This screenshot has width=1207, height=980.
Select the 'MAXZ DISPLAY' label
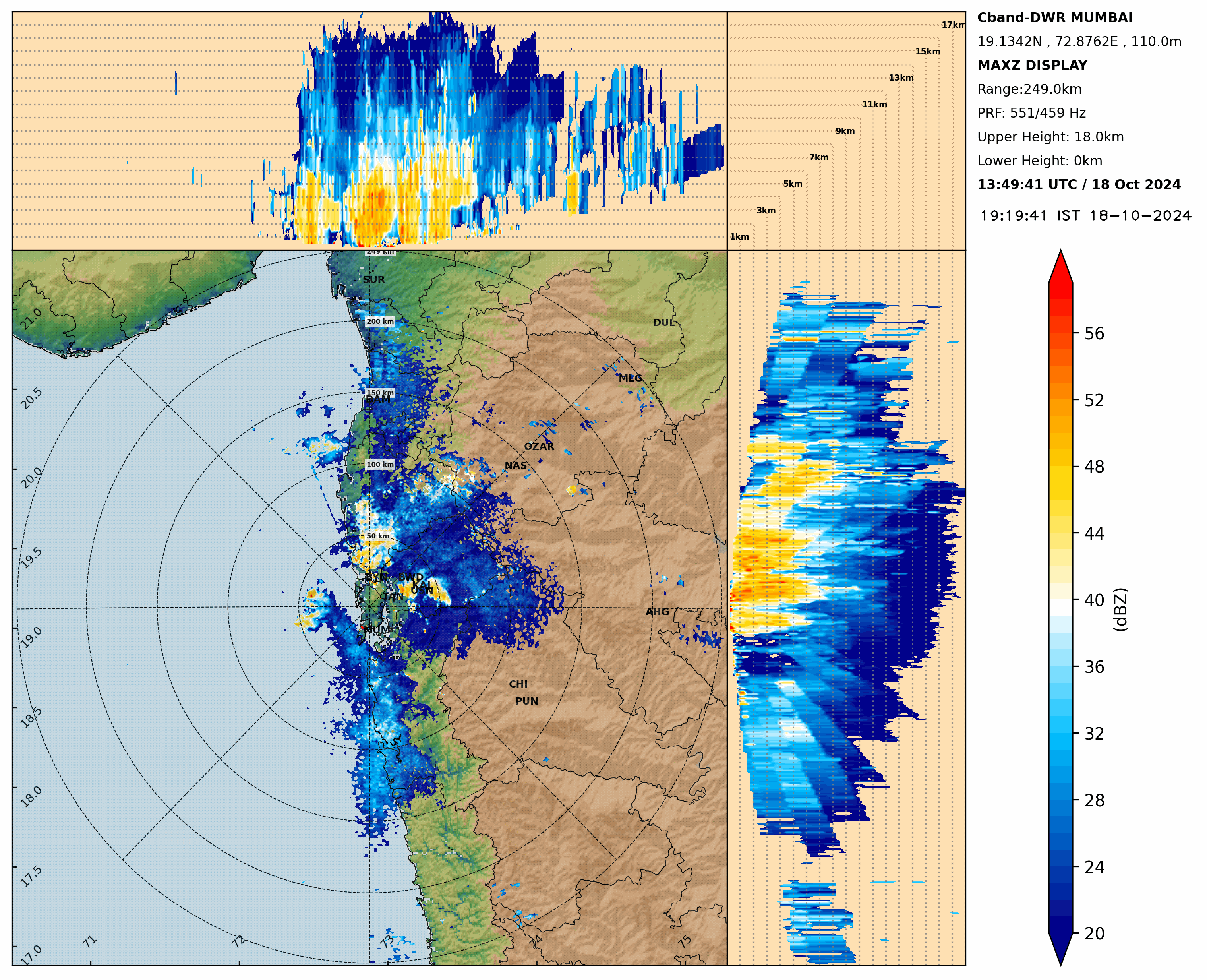click(1031, 65)
